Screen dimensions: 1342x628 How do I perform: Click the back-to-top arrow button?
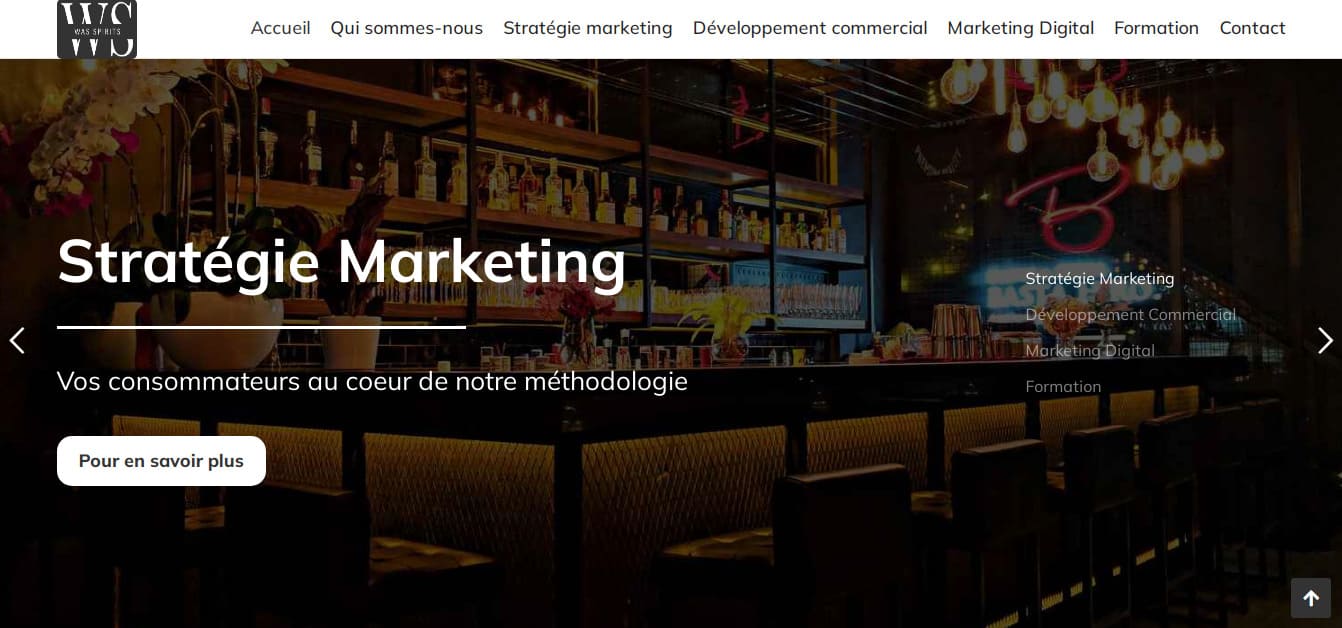click(1311, 598)
